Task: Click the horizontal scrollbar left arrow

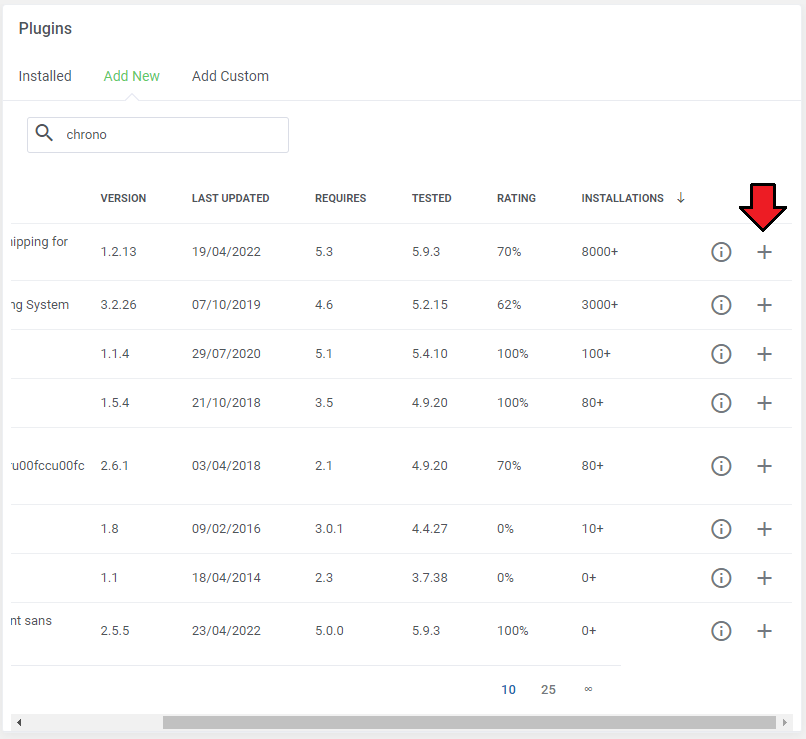Action: tap(19, 723)
